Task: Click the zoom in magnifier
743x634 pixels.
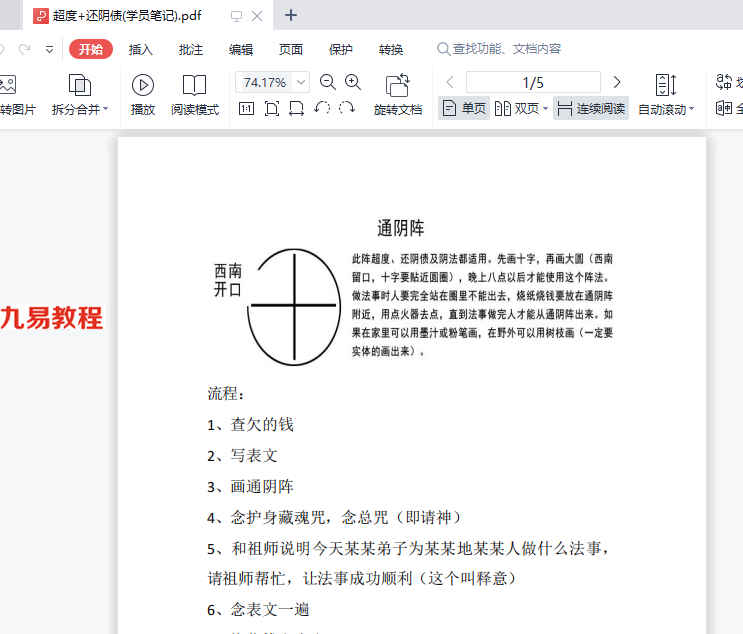Action: click(353, 82)
